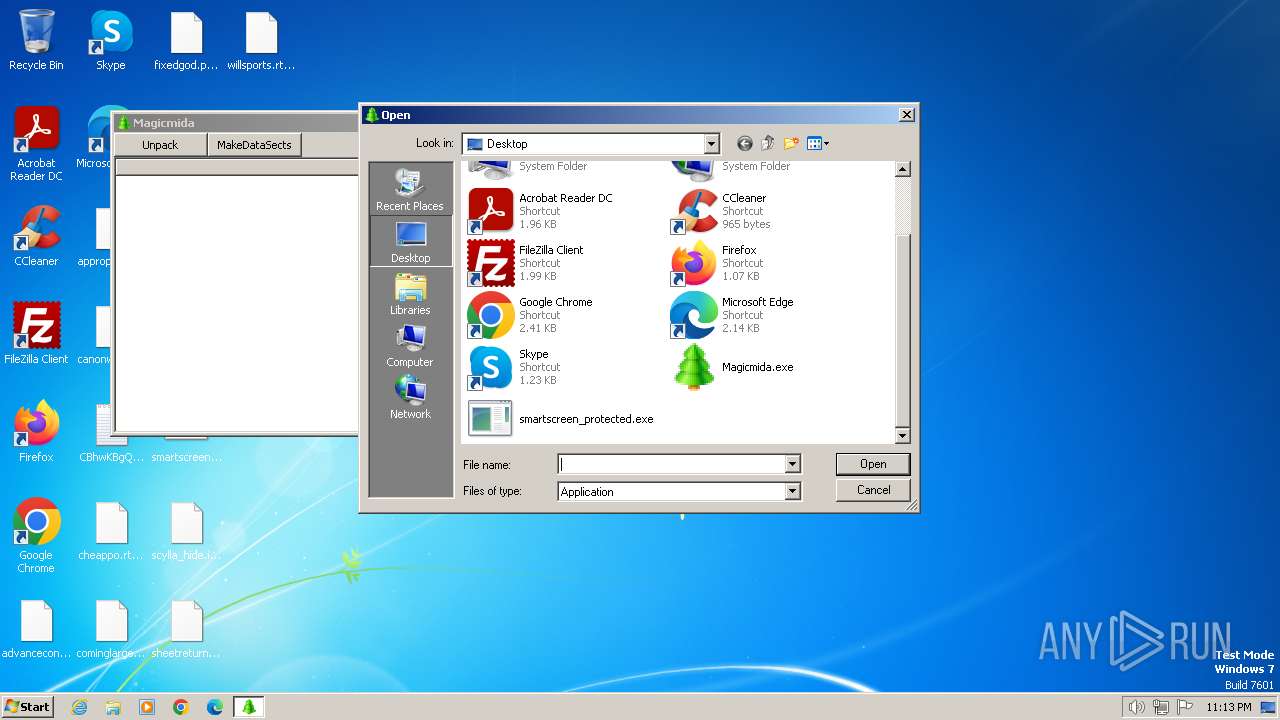Go up one folder level icon

[768, 144]
